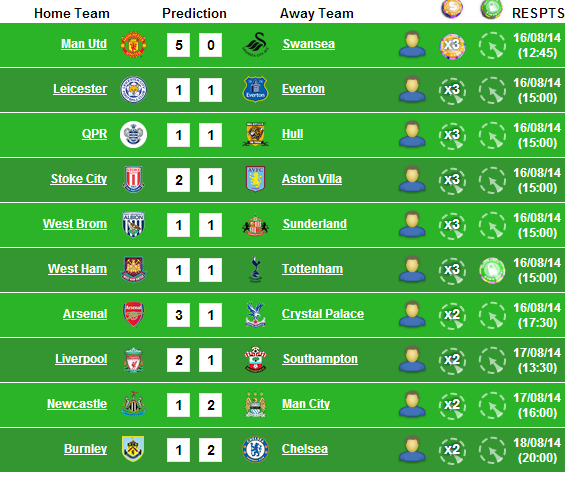Open the Crystal Palace team link
579x496 pixels.
click(323, 314)
